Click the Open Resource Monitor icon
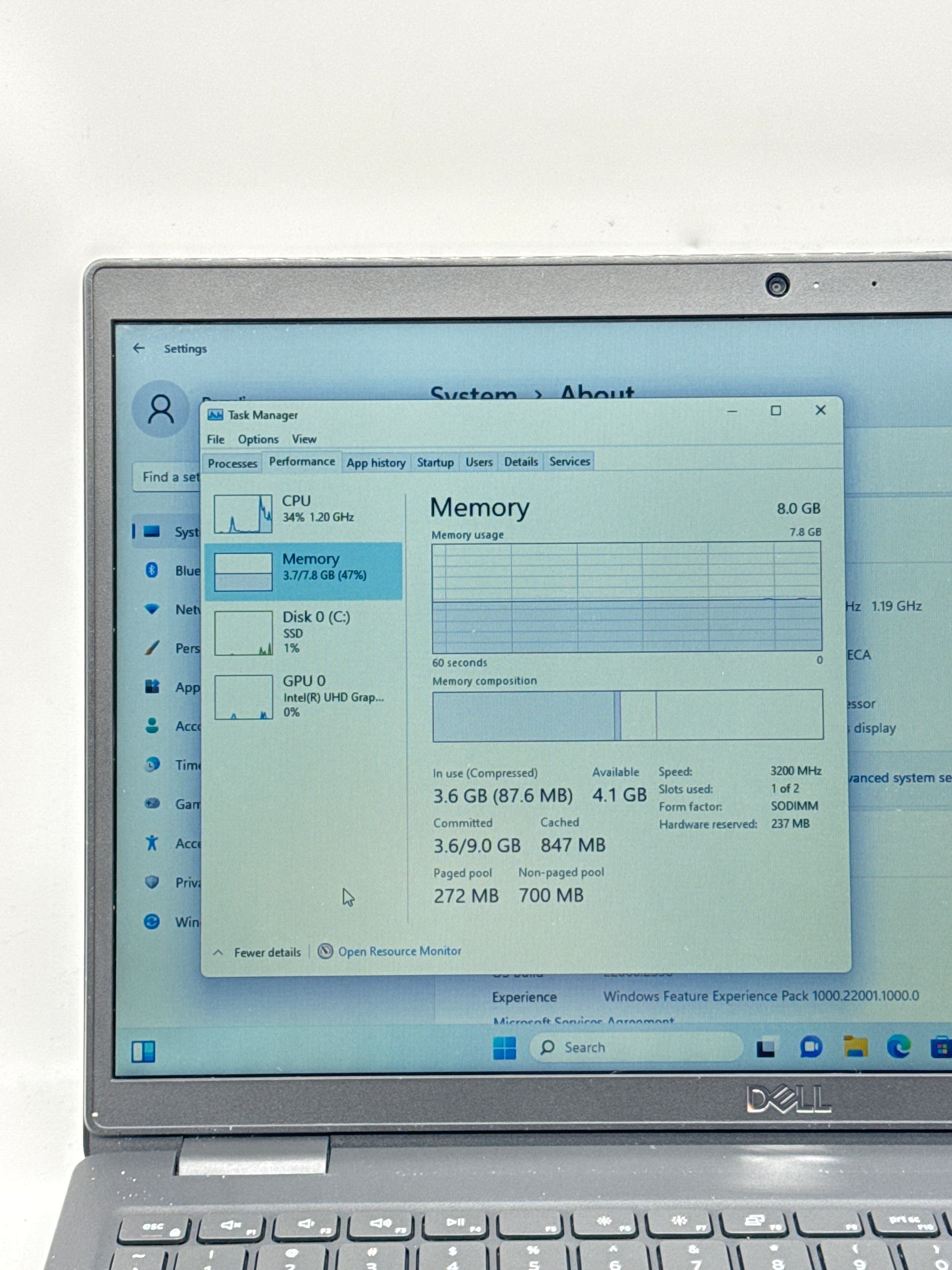Screen dimensions: 952x1270 [325, 951]
